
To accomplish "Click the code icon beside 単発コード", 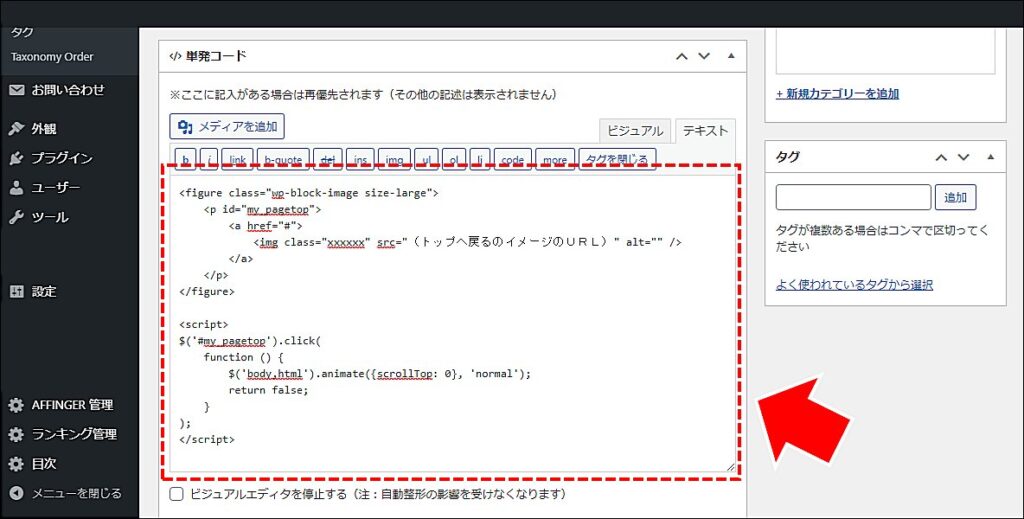I will (174, 56).
